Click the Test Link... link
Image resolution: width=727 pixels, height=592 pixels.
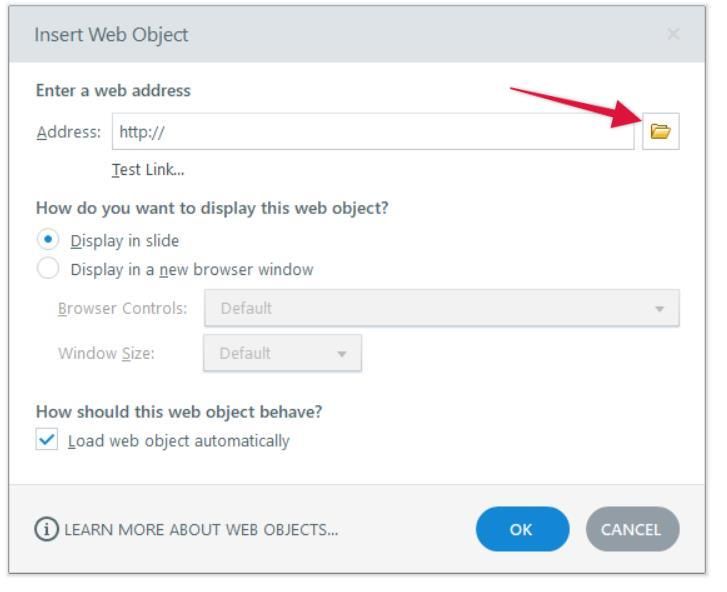coord(148,169)
